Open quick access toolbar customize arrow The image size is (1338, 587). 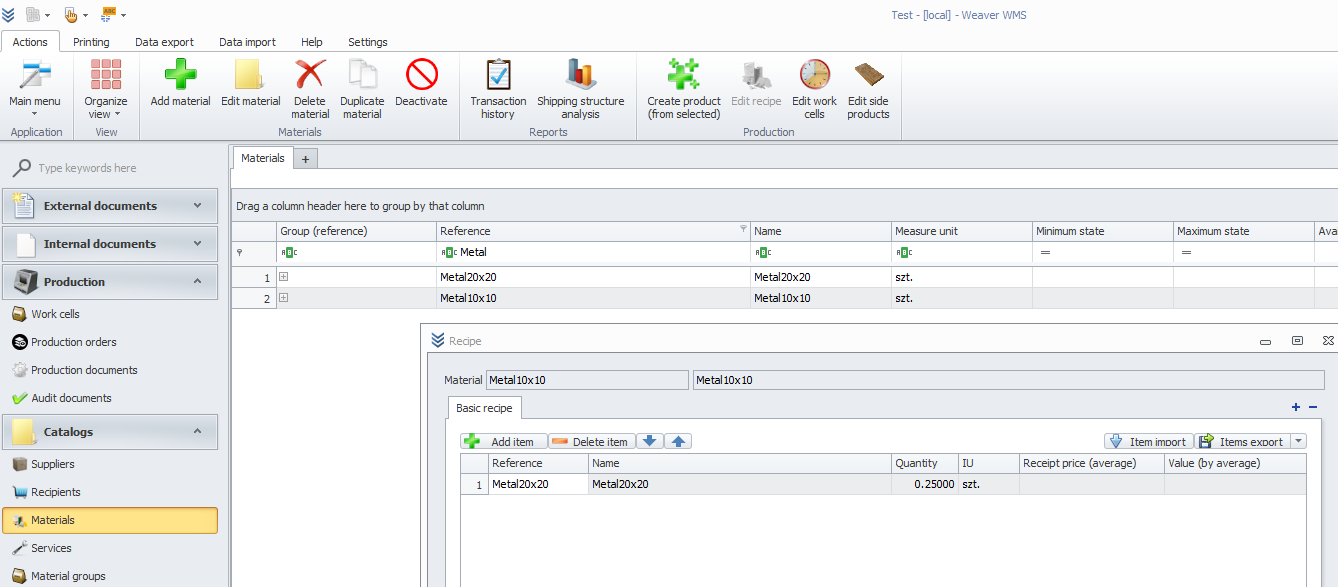[x=124, y=16]
